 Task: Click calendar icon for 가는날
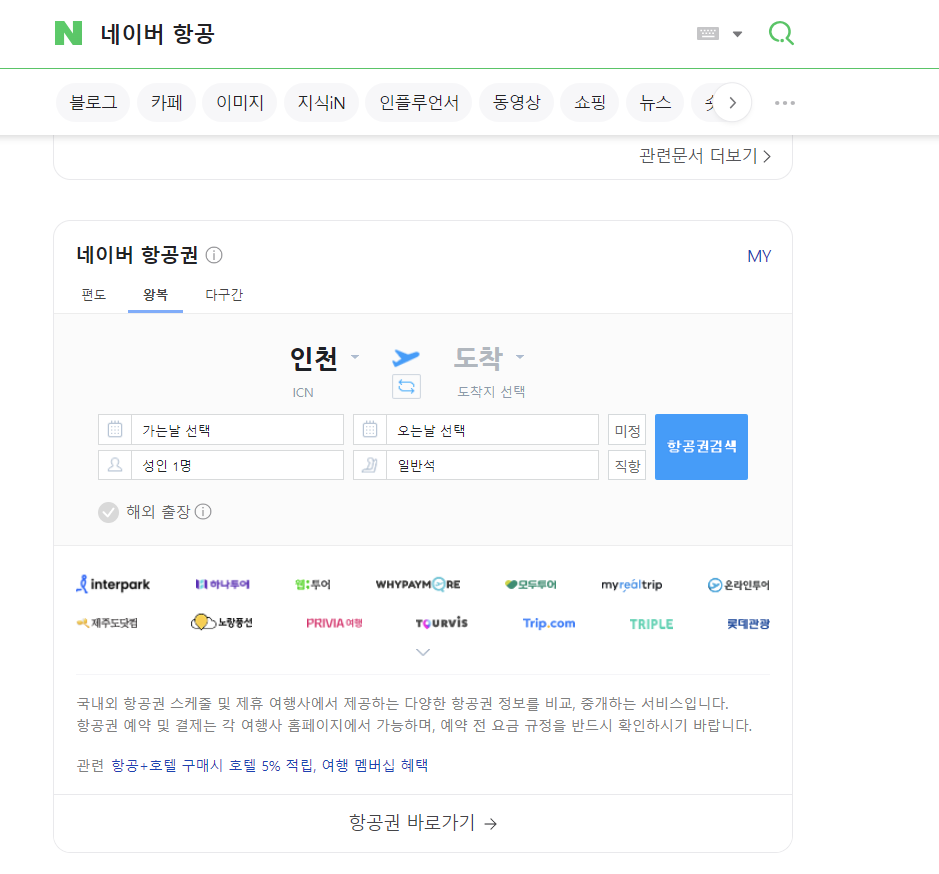click(115, 430)
